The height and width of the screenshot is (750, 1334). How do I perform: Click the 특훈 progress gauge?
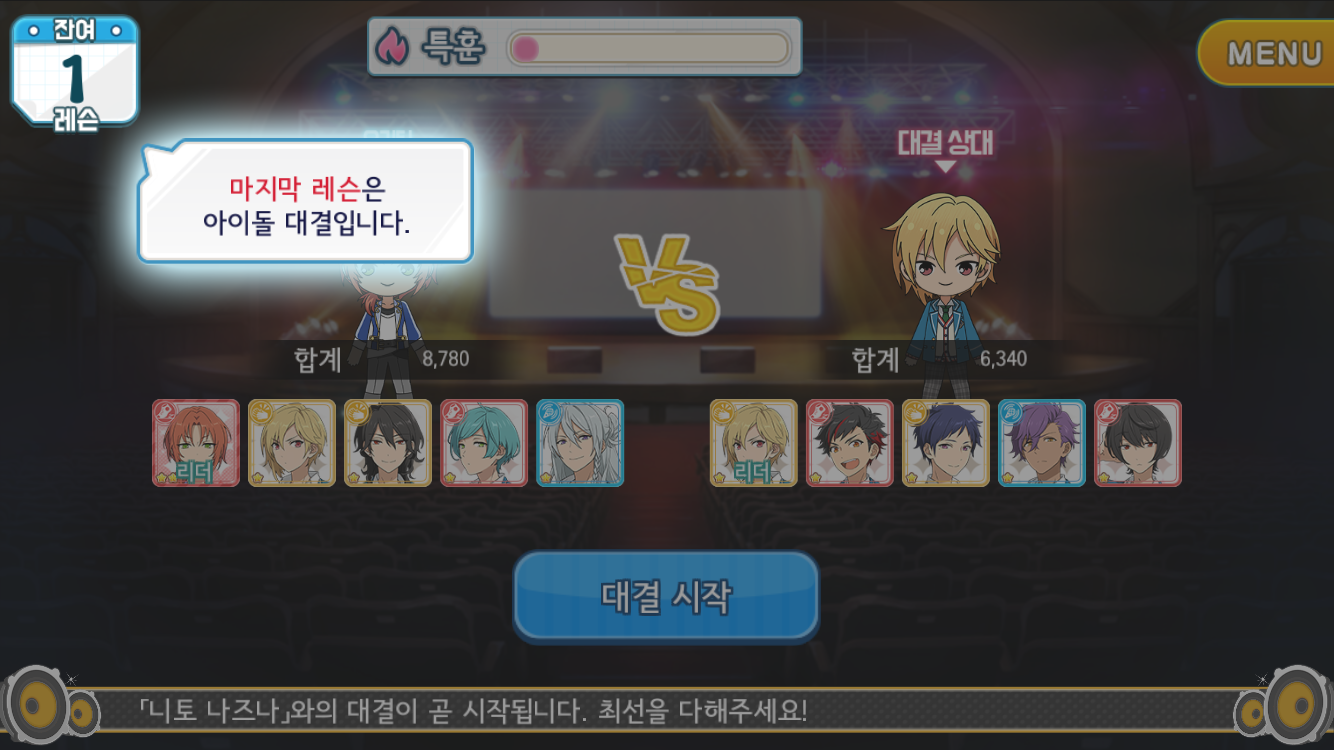click(649, 48)
